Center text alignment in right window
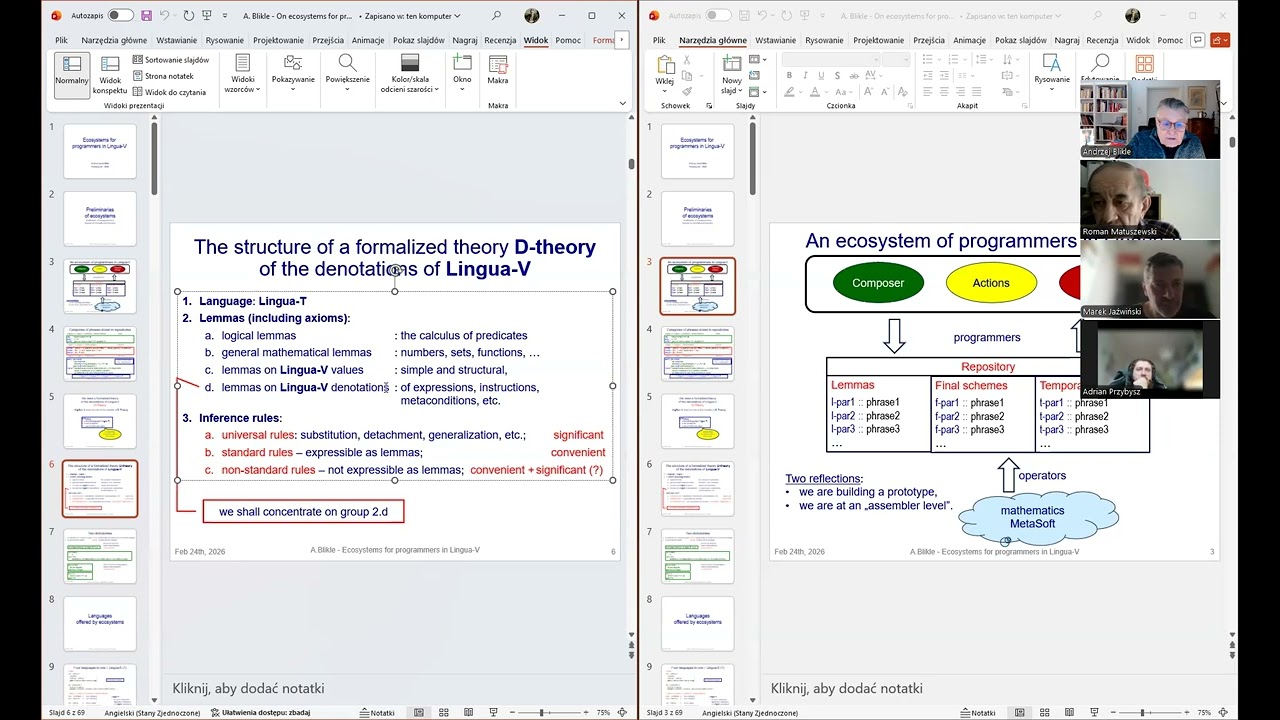The height and width of the screenshot is (720, 1280). point(944,91)
